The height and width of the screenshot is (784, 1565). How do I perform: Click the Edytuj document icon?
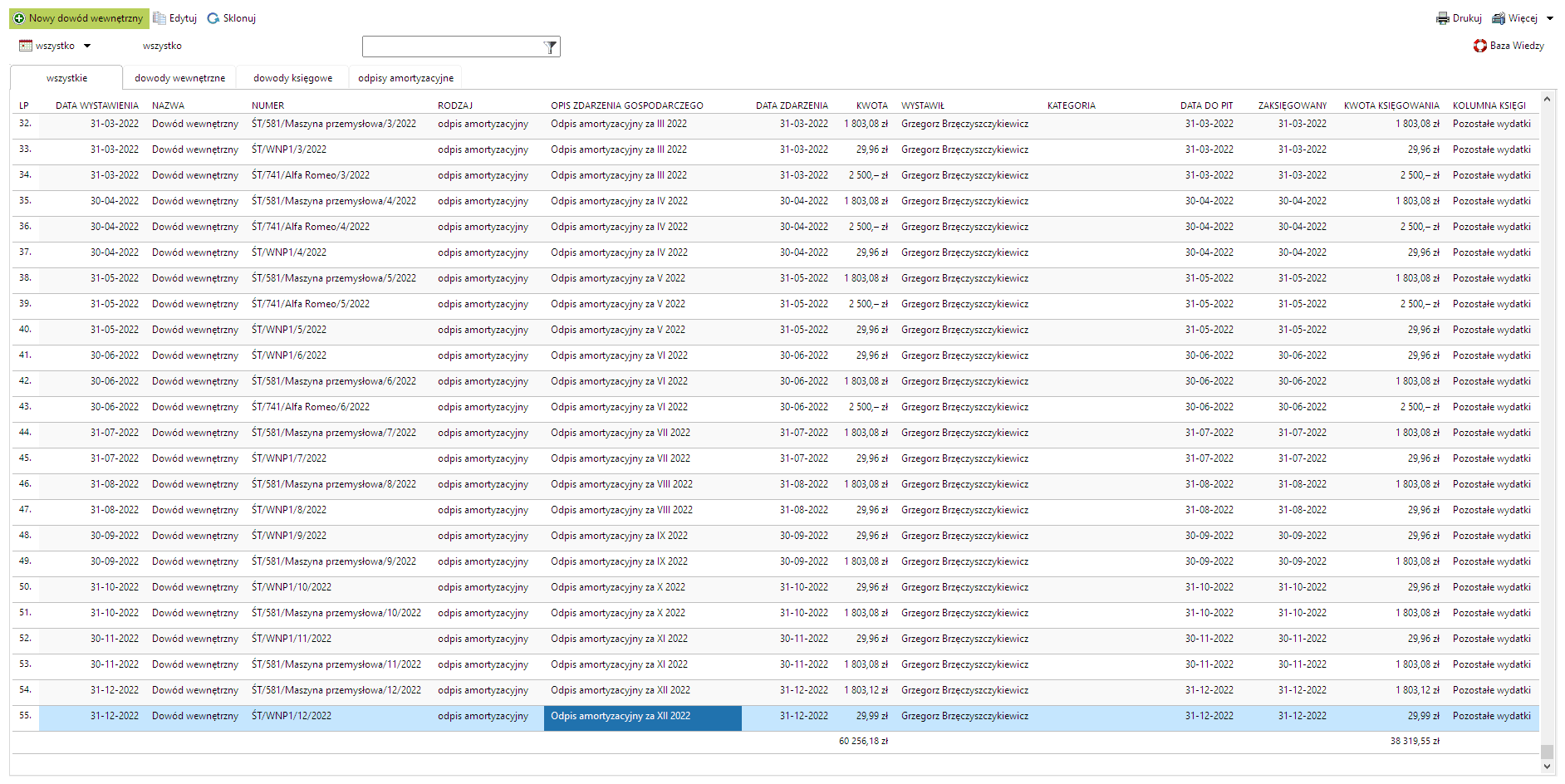coord(159,18)
